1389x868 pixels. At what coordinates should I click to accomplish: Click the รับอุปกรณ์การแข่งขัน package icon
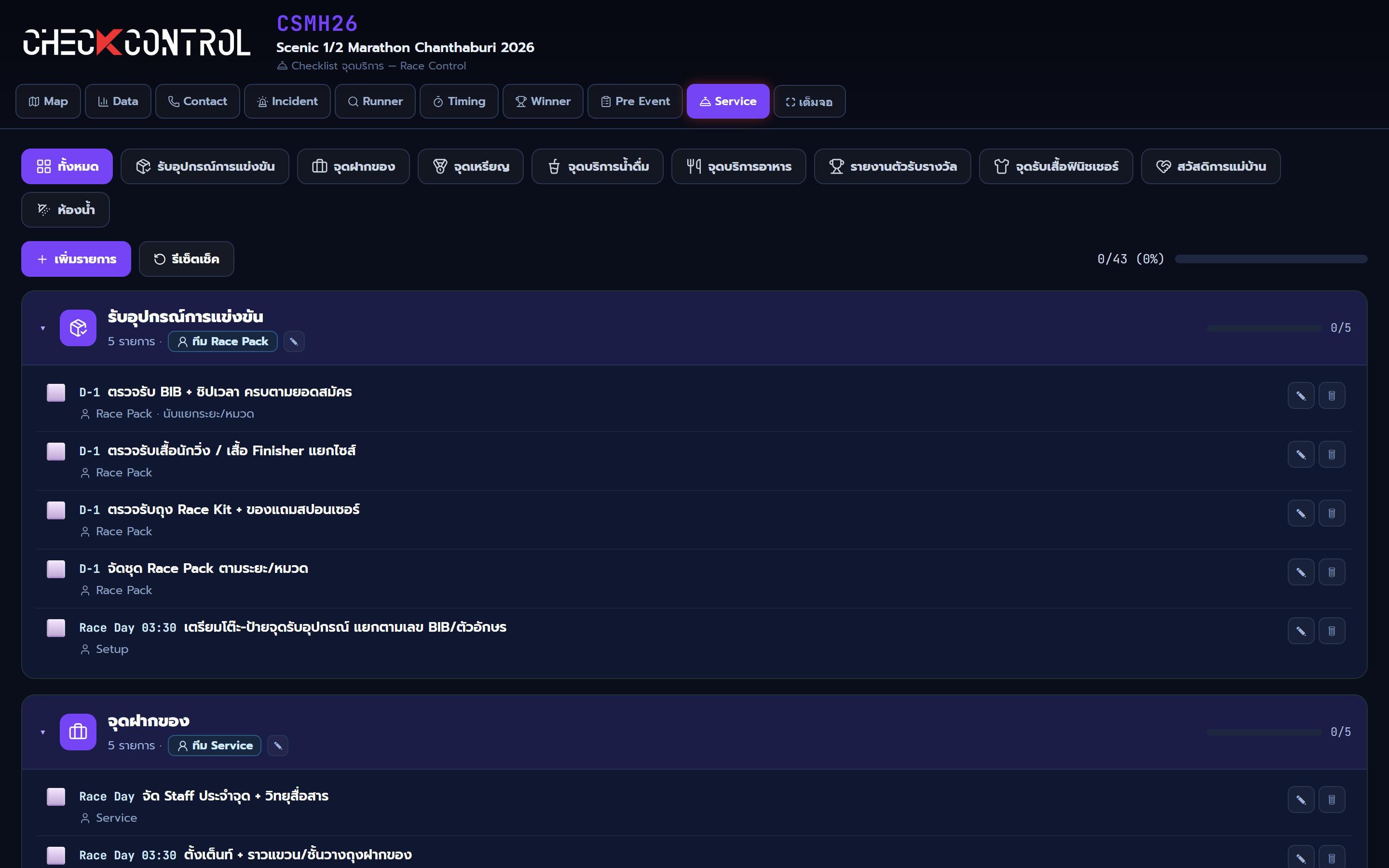pos(78,328)
